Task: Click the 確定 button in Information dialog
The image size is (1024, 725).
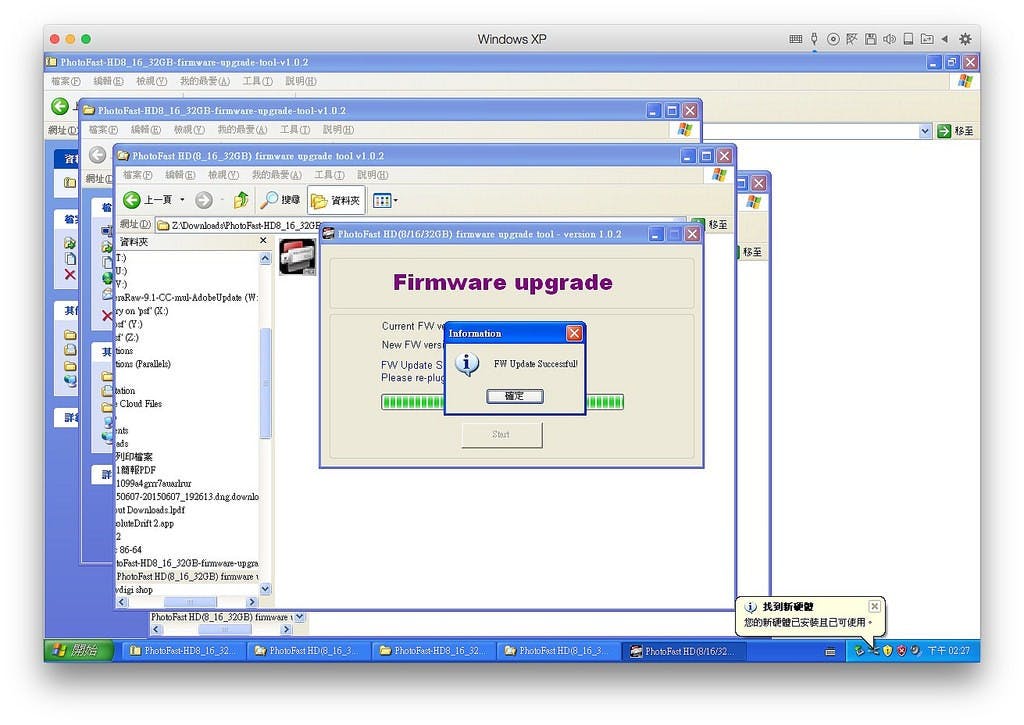Action: pos(514,396)
